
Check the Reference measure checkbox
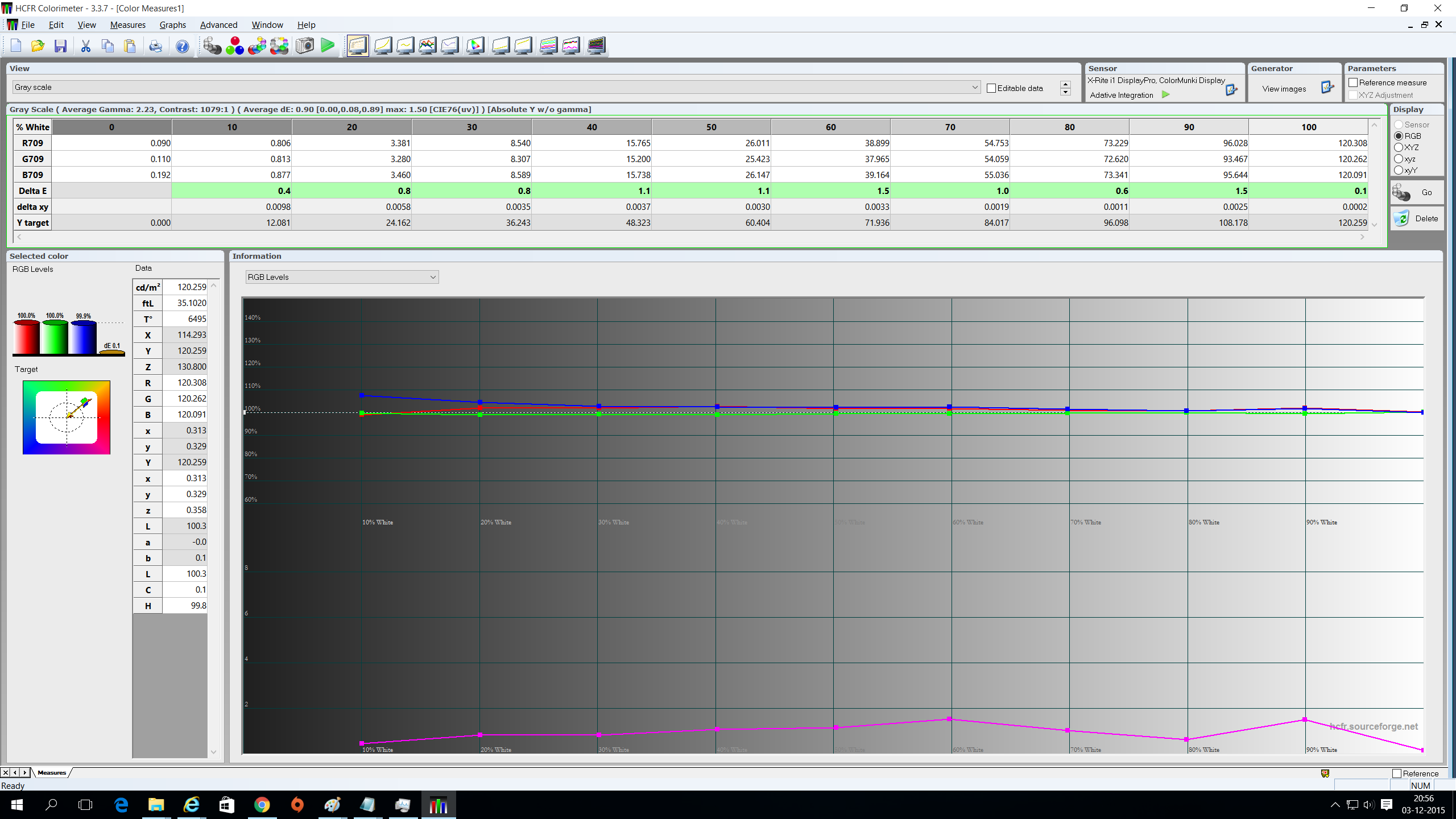click(x=1353, y=82)
